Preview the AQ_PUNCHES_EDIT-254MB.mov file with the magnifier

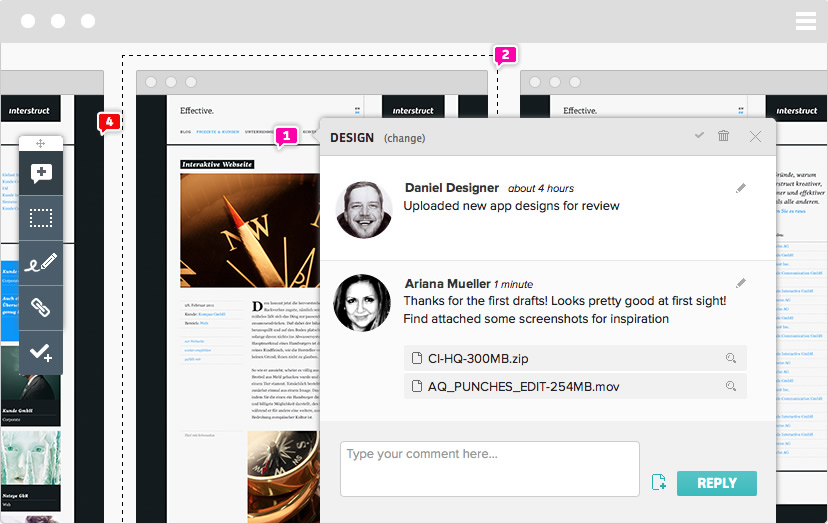[731, 386]
